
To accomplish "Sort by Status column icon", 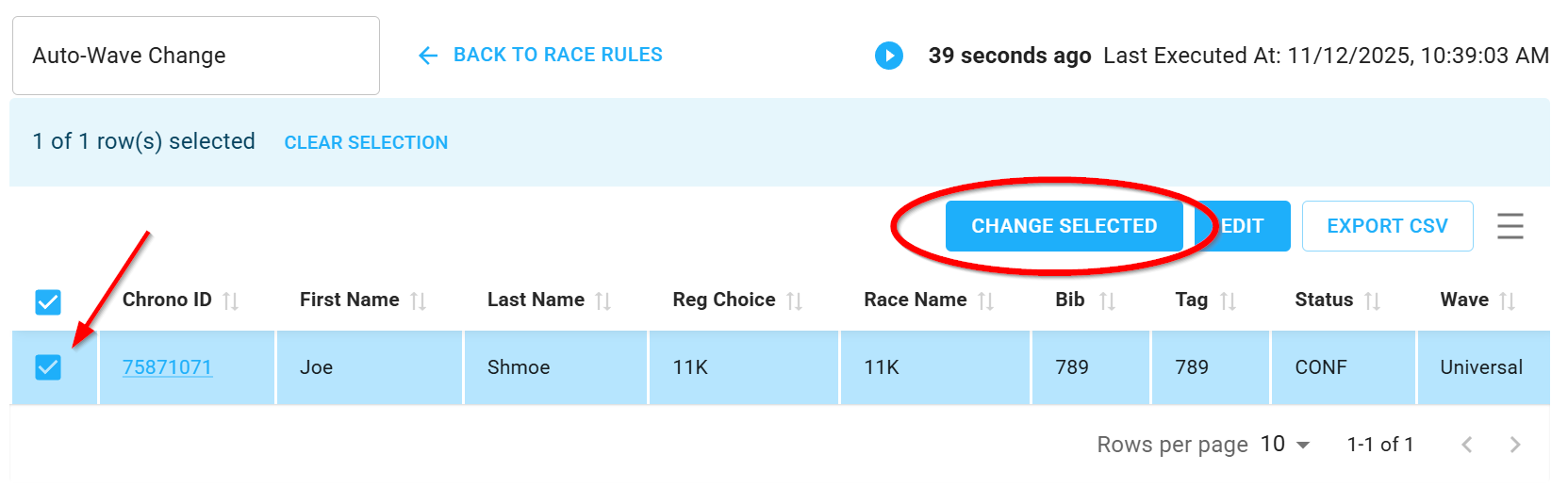I will point(1373,300).
